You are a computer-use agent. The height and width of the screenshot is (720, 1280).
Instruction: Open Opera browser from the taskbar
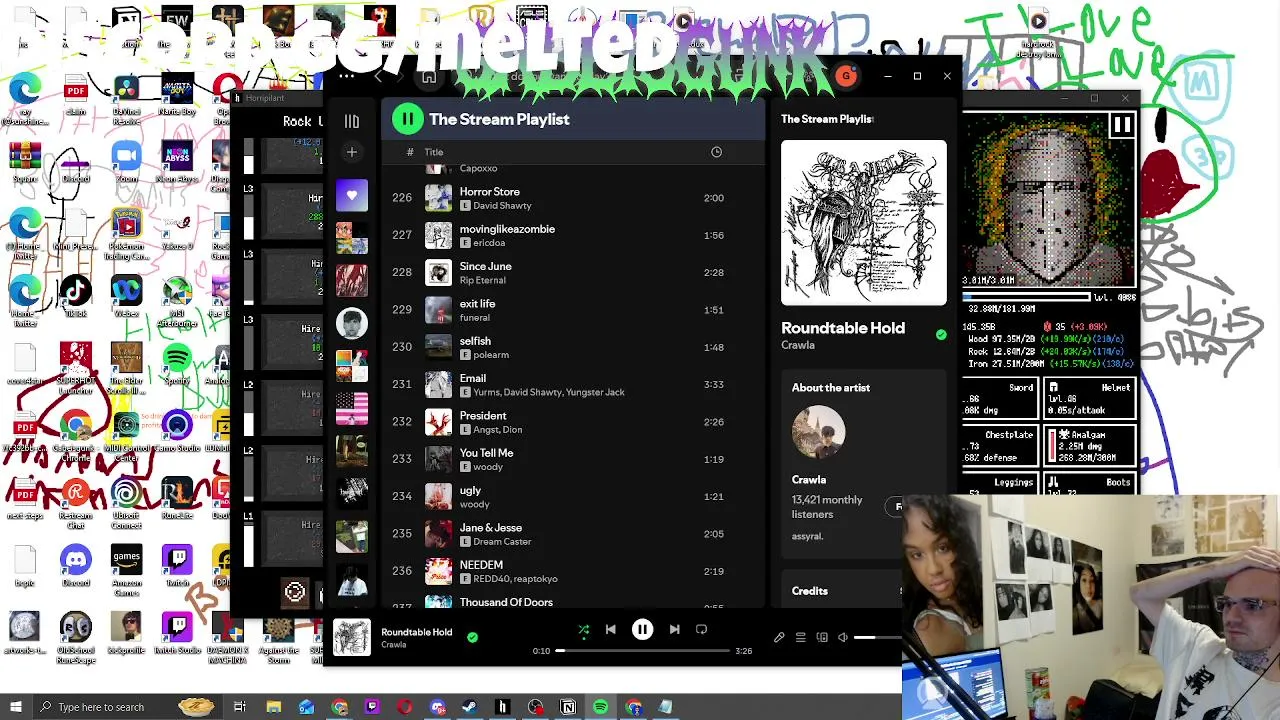click(404, 707)
